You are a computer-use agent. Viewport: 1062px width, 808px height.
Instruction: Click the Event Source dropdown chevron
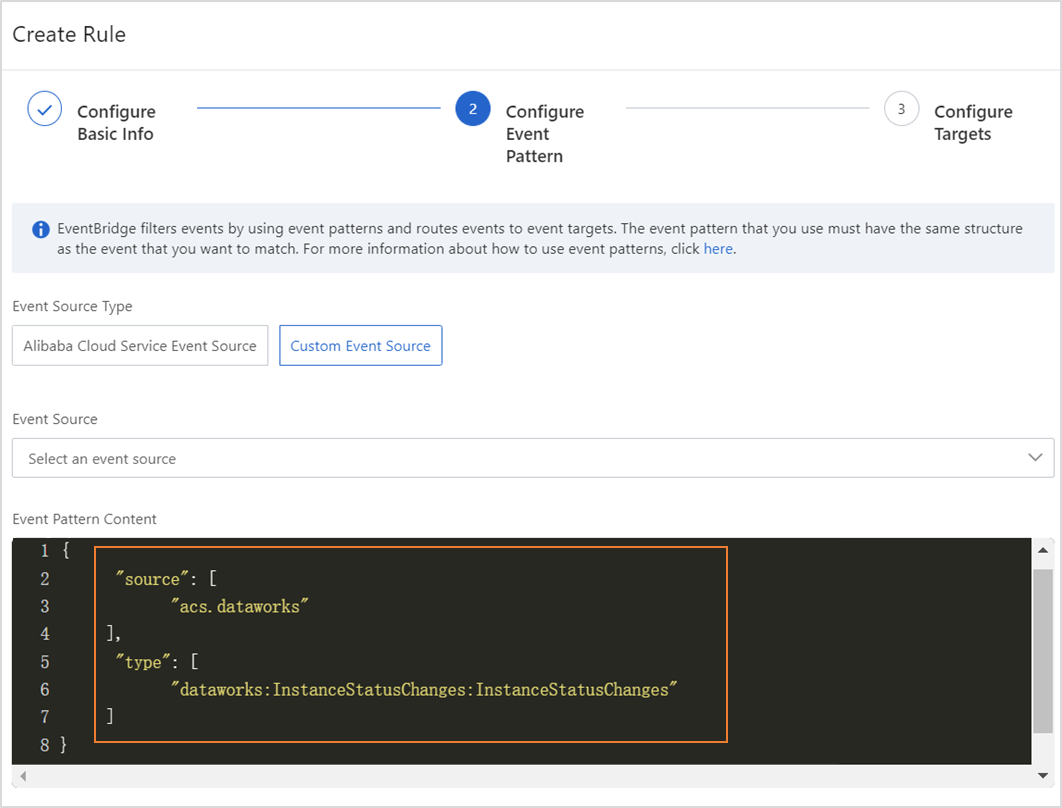point(1035,458)
